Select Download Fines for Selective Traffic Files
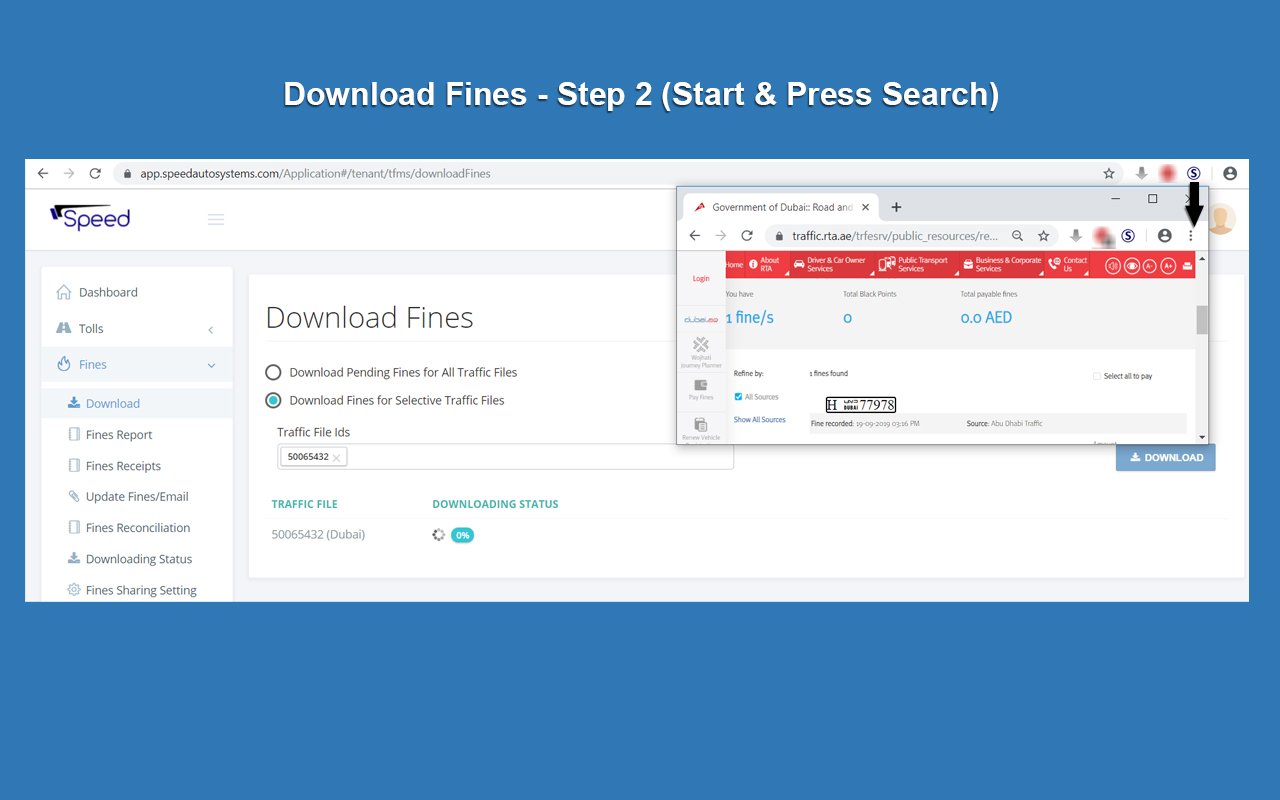Viewport: 1280px width, 800px height. (273, 400)
